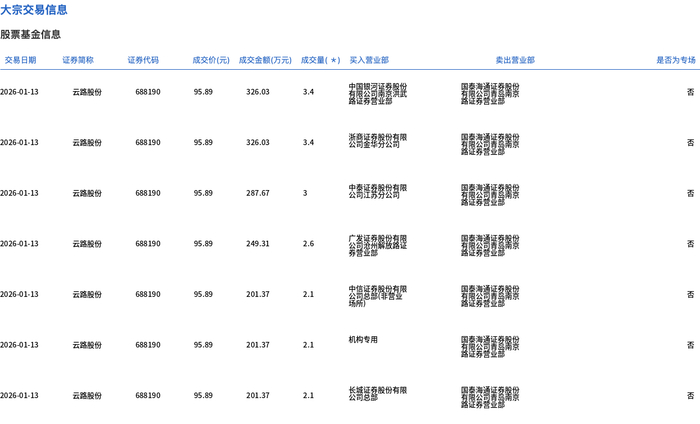Select the 机构专用 buyer cell
The width and height of the screenshot is (700, 424).
pyautogui.click(x=363, y=340)
